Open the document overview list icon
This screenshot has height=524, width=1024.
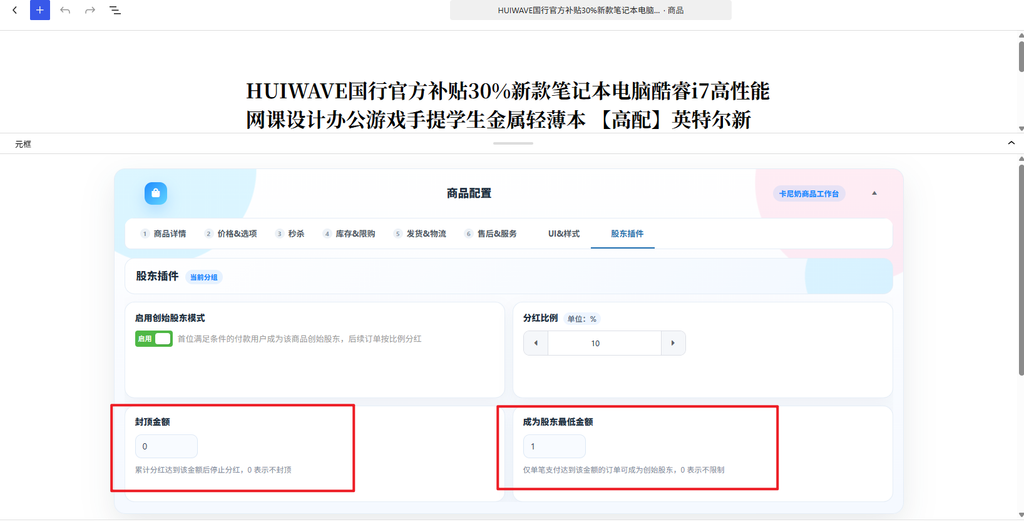coord(115,10)
